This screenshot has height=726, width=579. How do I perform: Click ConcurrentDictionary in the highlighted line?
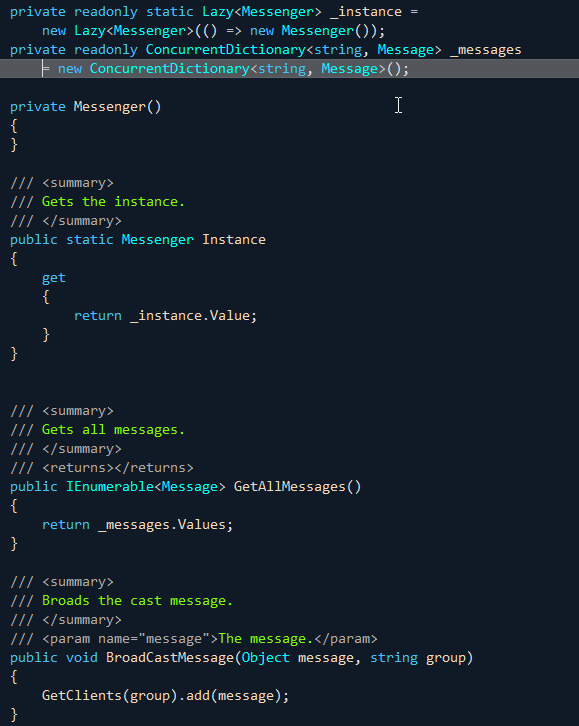point(169,69)
